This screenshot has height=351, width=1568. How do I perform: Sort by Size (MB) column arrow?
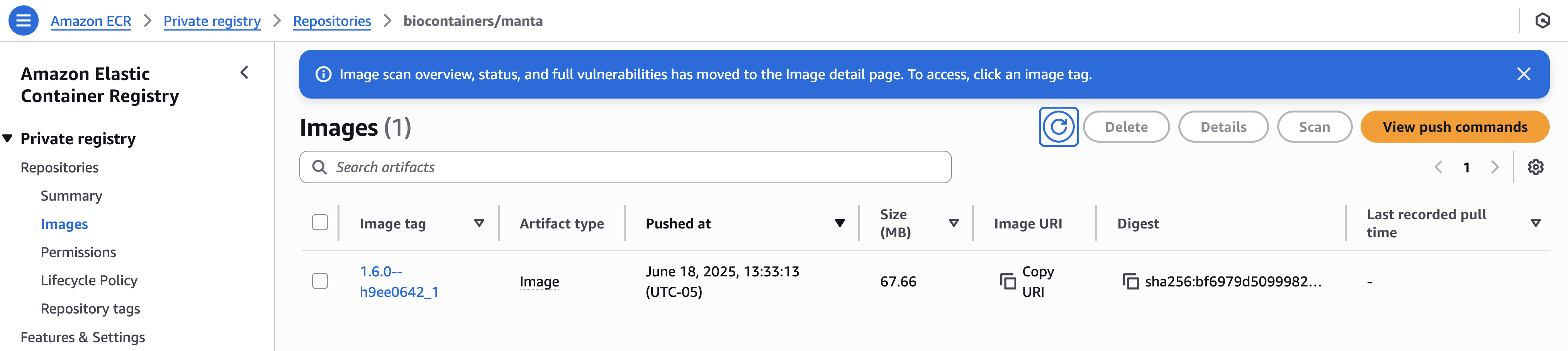[953, 223]
